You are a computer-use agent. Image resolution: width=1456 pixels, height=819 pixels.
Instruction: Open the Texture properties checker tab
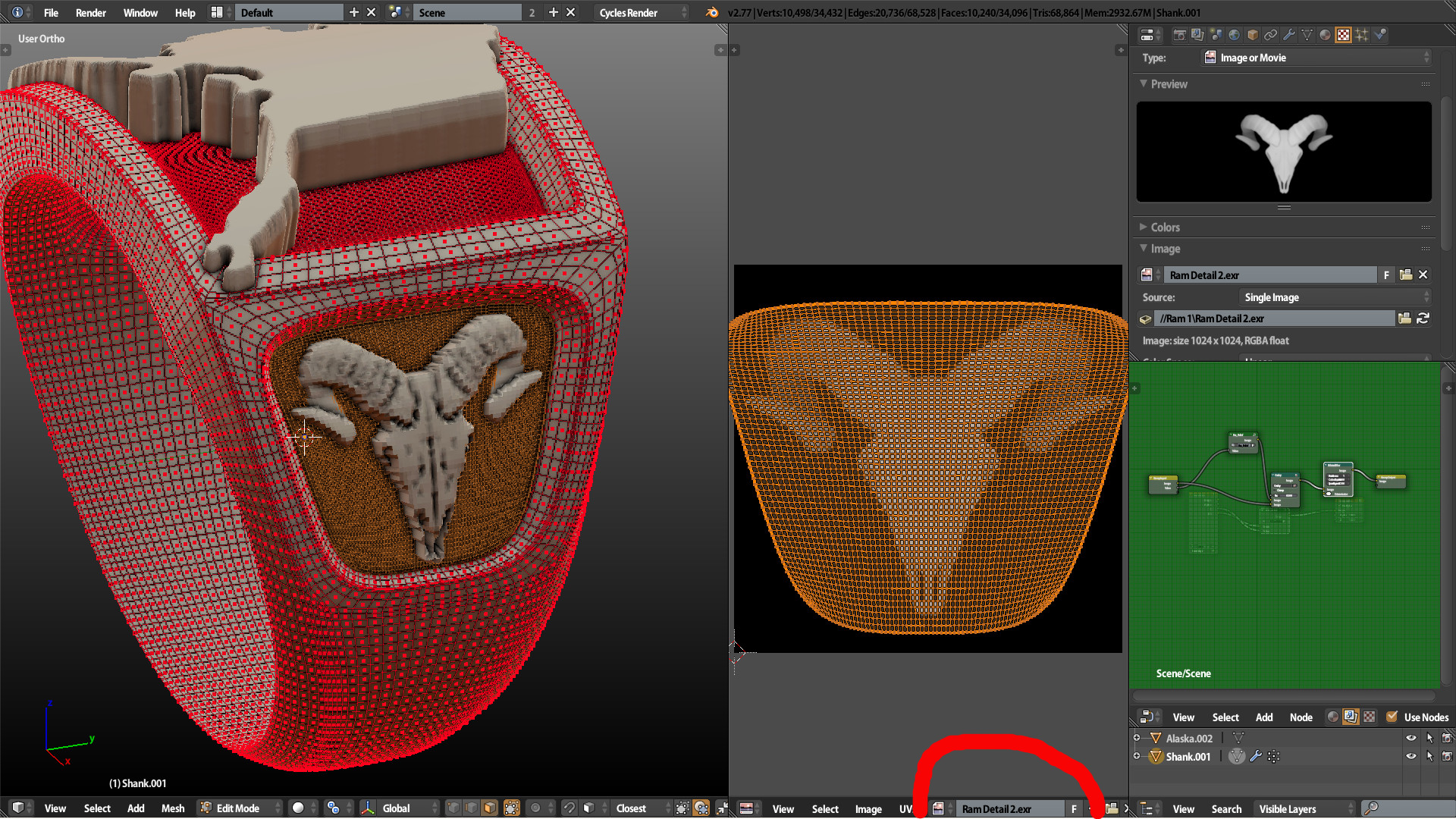coord(1343,35)
